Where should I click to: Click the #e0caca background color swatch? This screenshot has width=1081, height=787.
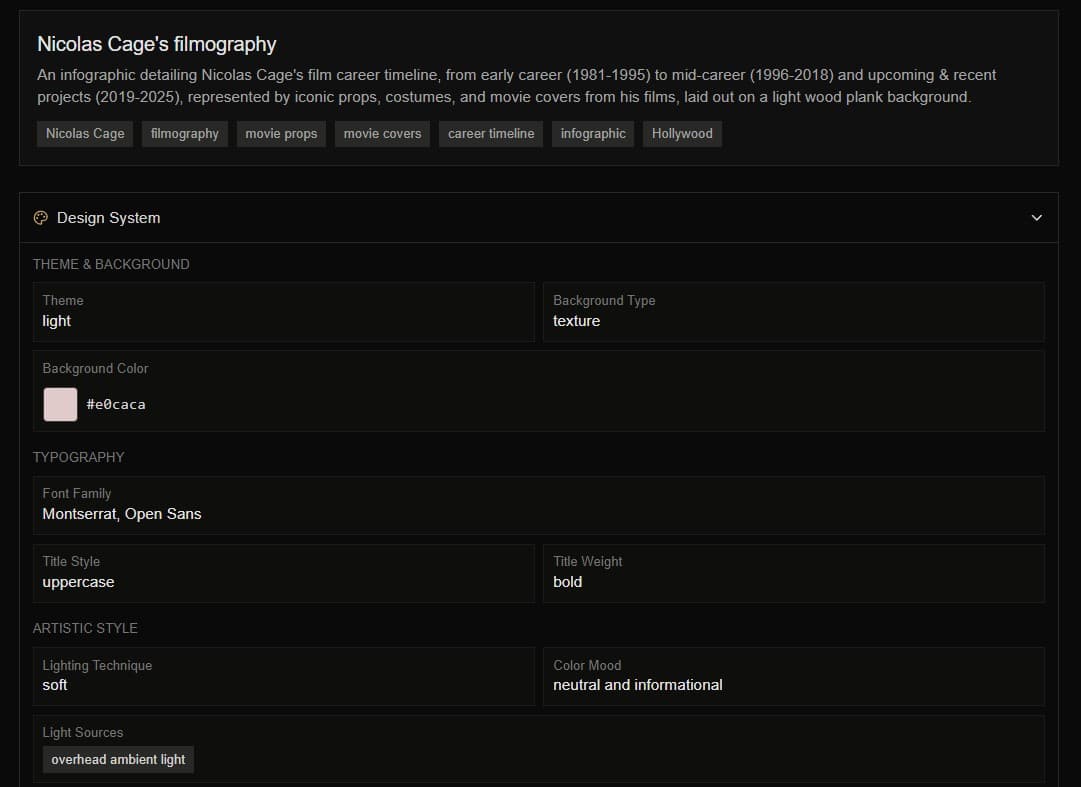point(60,404)
